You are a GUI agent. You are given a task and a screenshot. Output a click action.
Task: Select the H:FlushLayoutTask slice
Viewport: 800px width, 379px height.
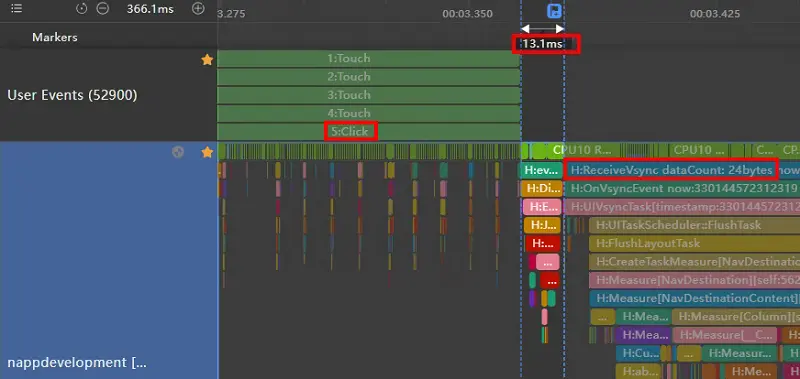pyautogui.click(x=694, y=243)
